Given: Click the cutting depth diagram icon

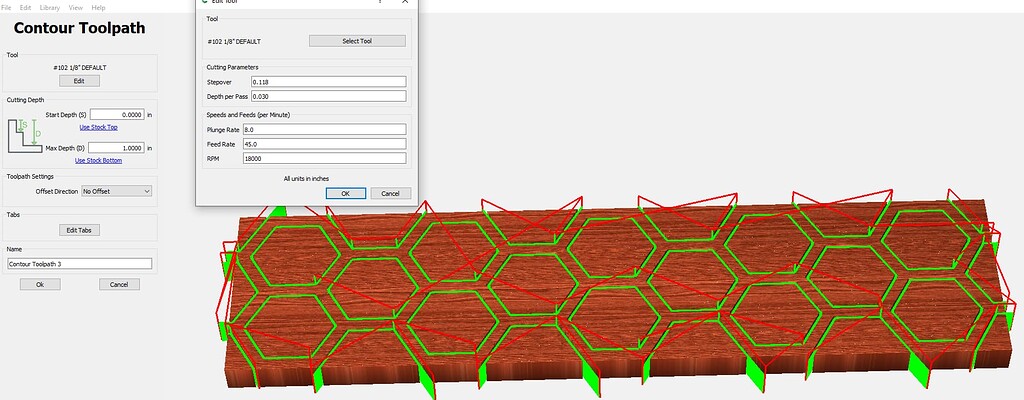Looking at the screenshot, I should coord(24,136).
